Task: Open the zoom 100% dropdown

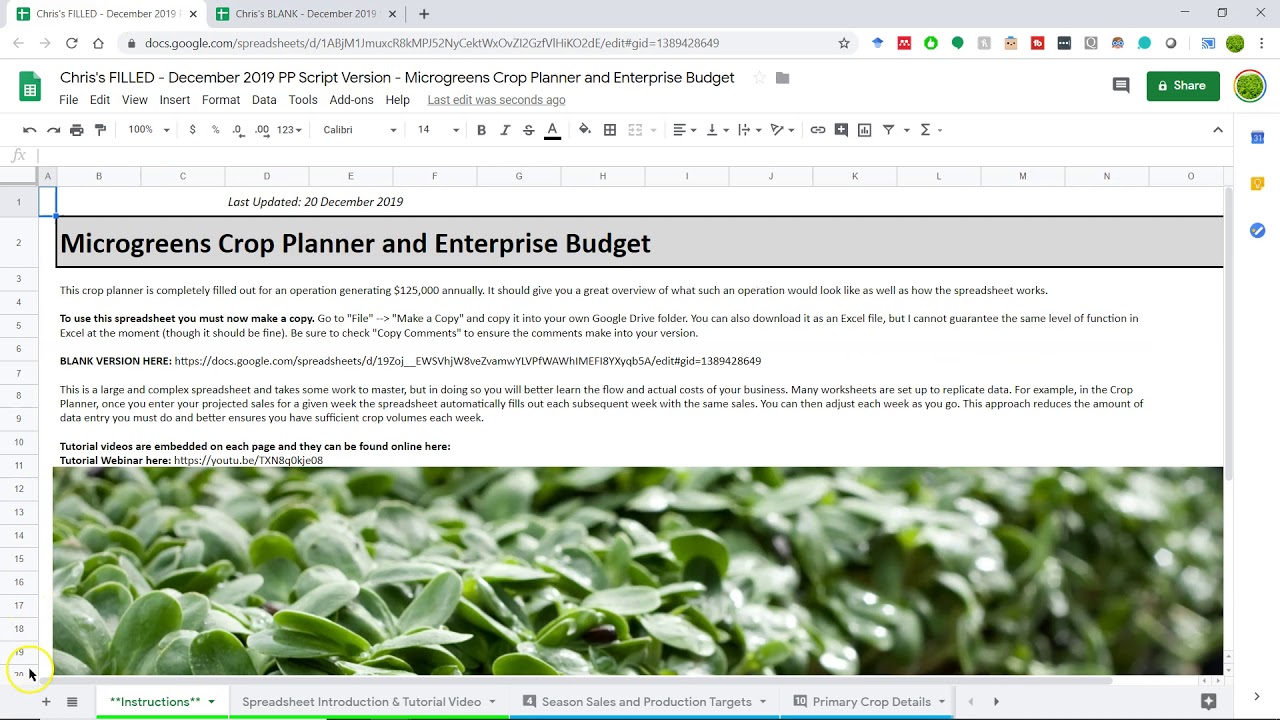Action: (149, 130)
